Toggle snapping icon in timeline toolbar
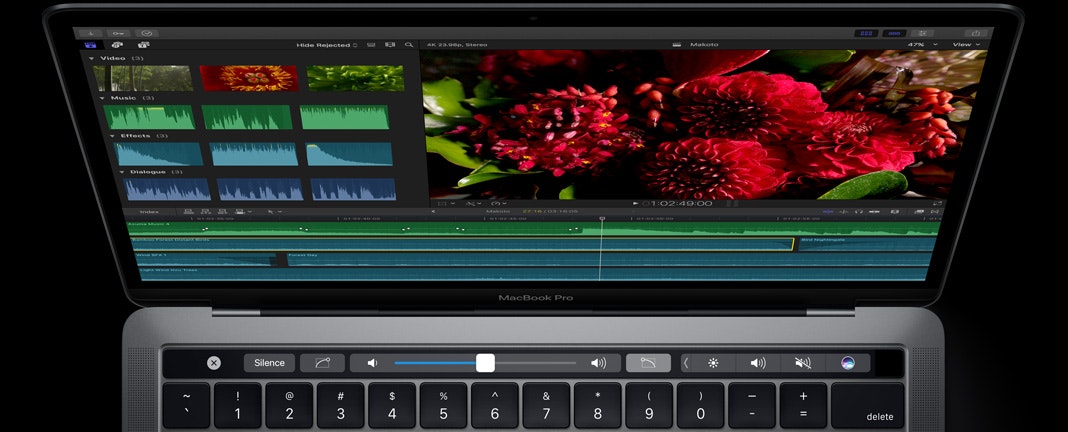The height and width of the screenshot is (432, 1068). pyautogui.click(x=875, y=212)
